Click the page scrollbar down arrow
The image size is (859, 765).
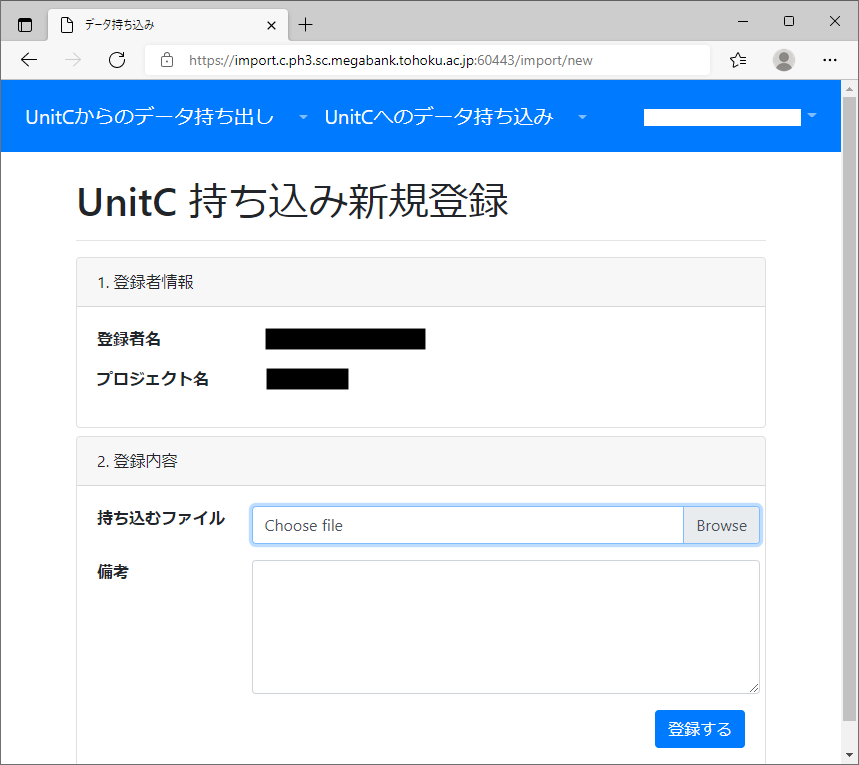click(849, 755)
